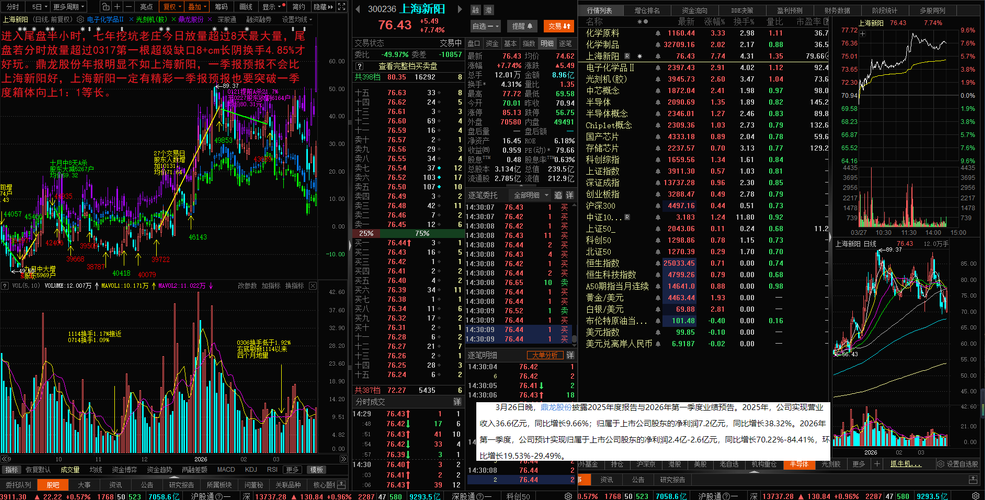Remove 光刻机(胶) overlay with its X

[173, 19]
